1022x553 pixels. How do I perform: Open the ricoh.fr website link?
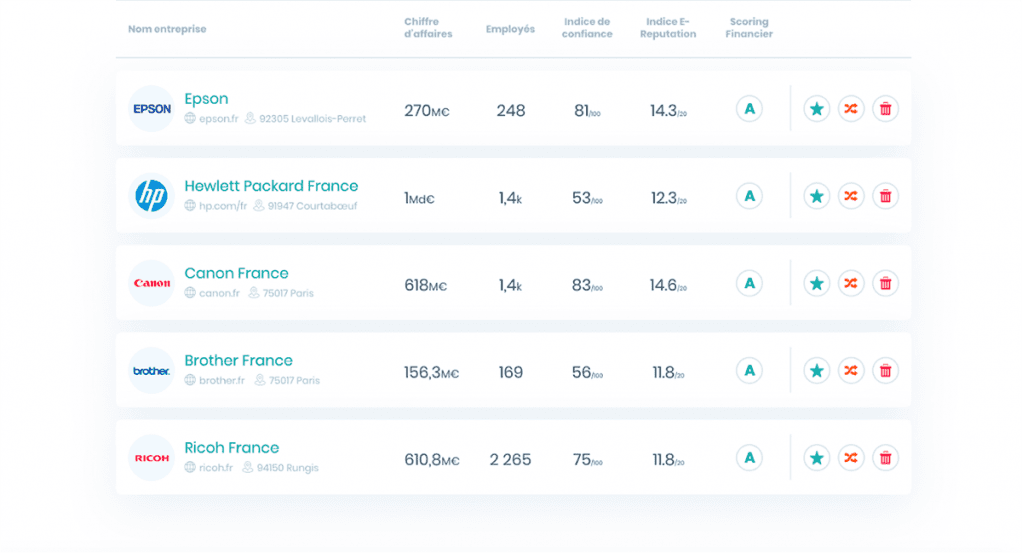coord(216,468)
